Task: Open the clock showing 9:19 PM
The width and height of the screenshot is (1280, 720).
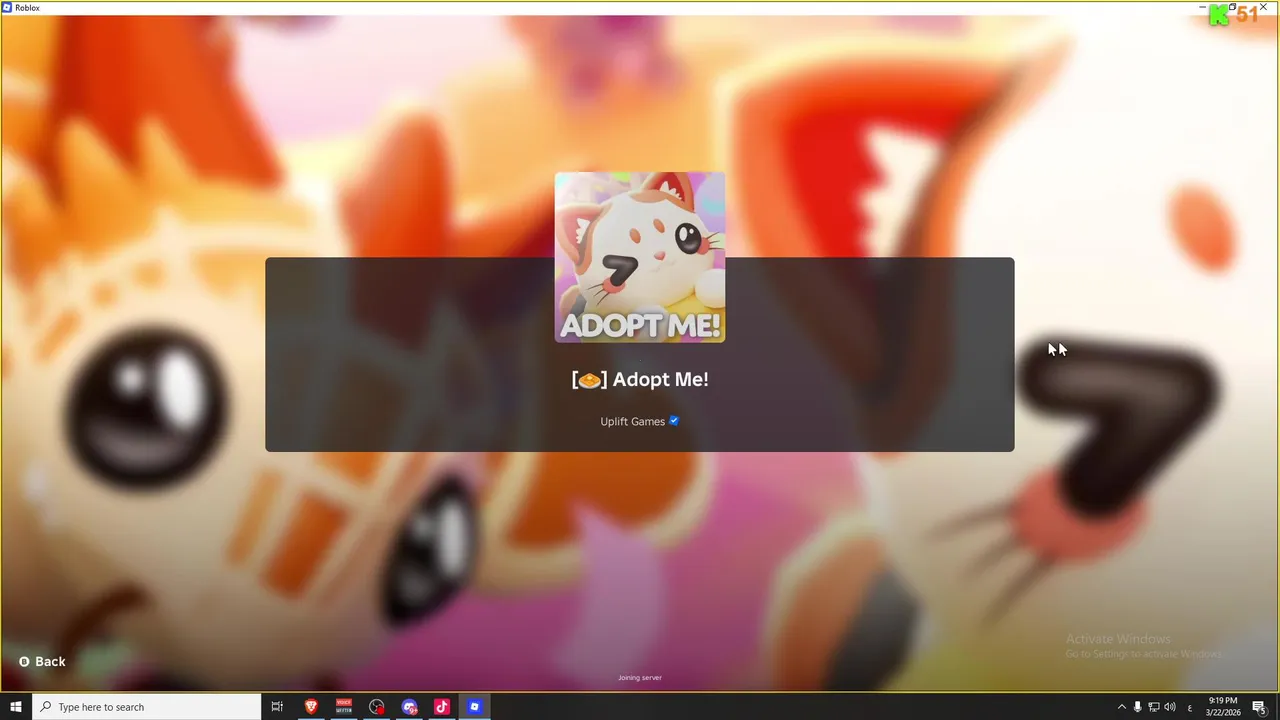Action: 1223,707
